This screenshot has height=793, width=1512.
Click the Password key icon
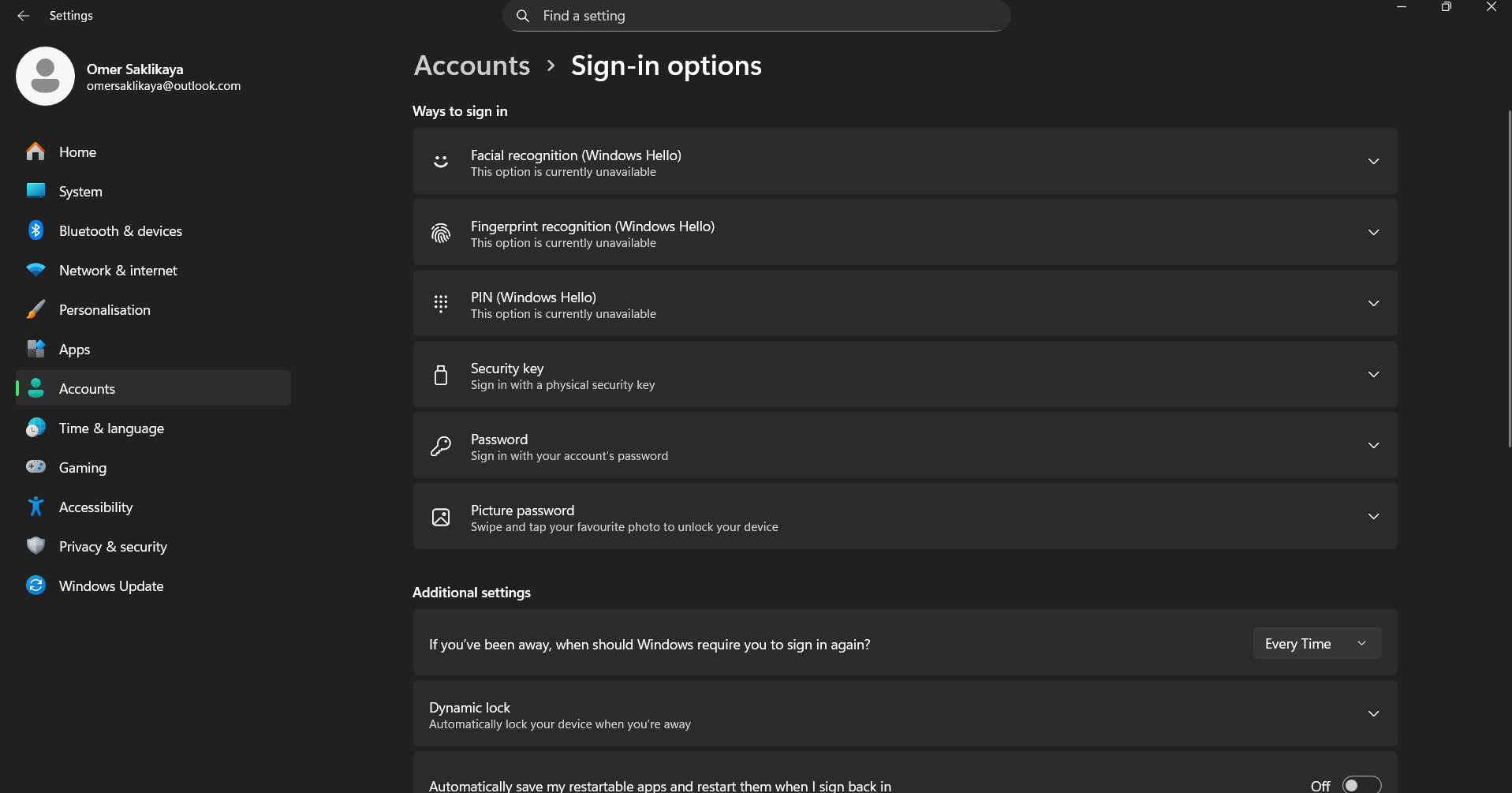pos(441,446)
